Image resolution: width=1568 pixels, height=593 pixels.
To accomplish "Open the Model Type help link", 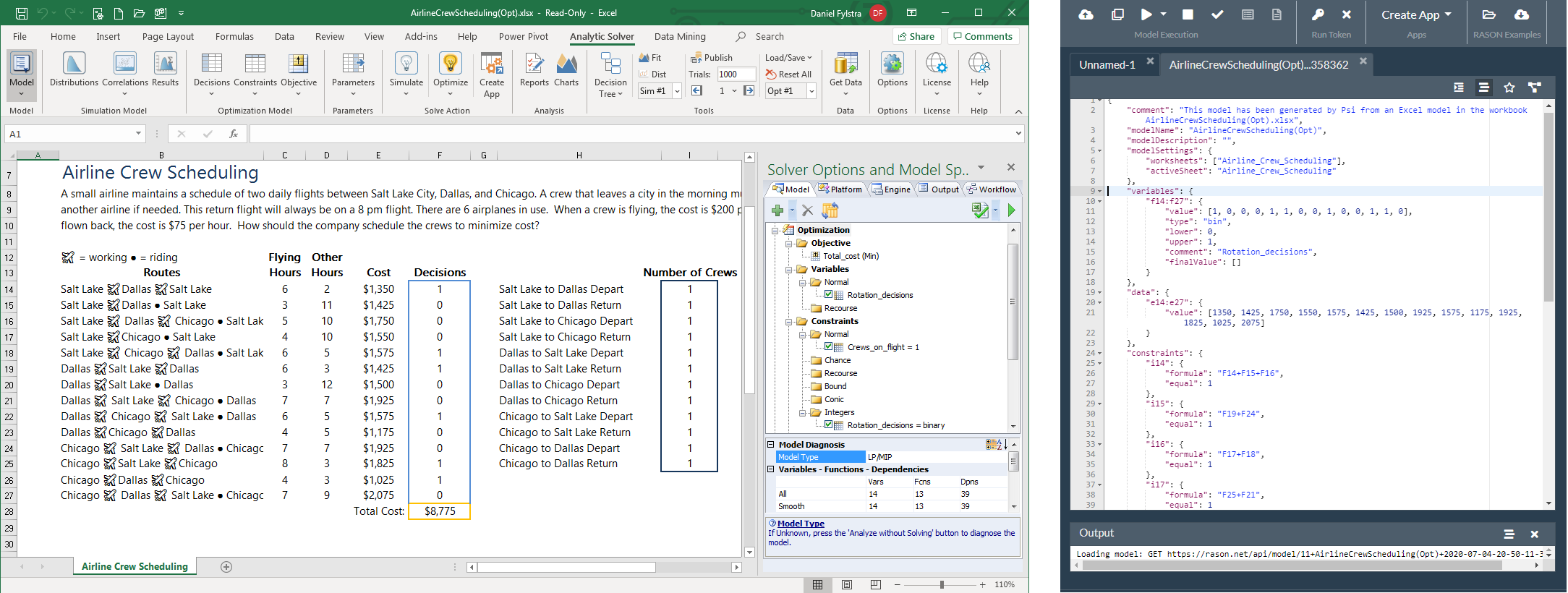I will [801, 524].
